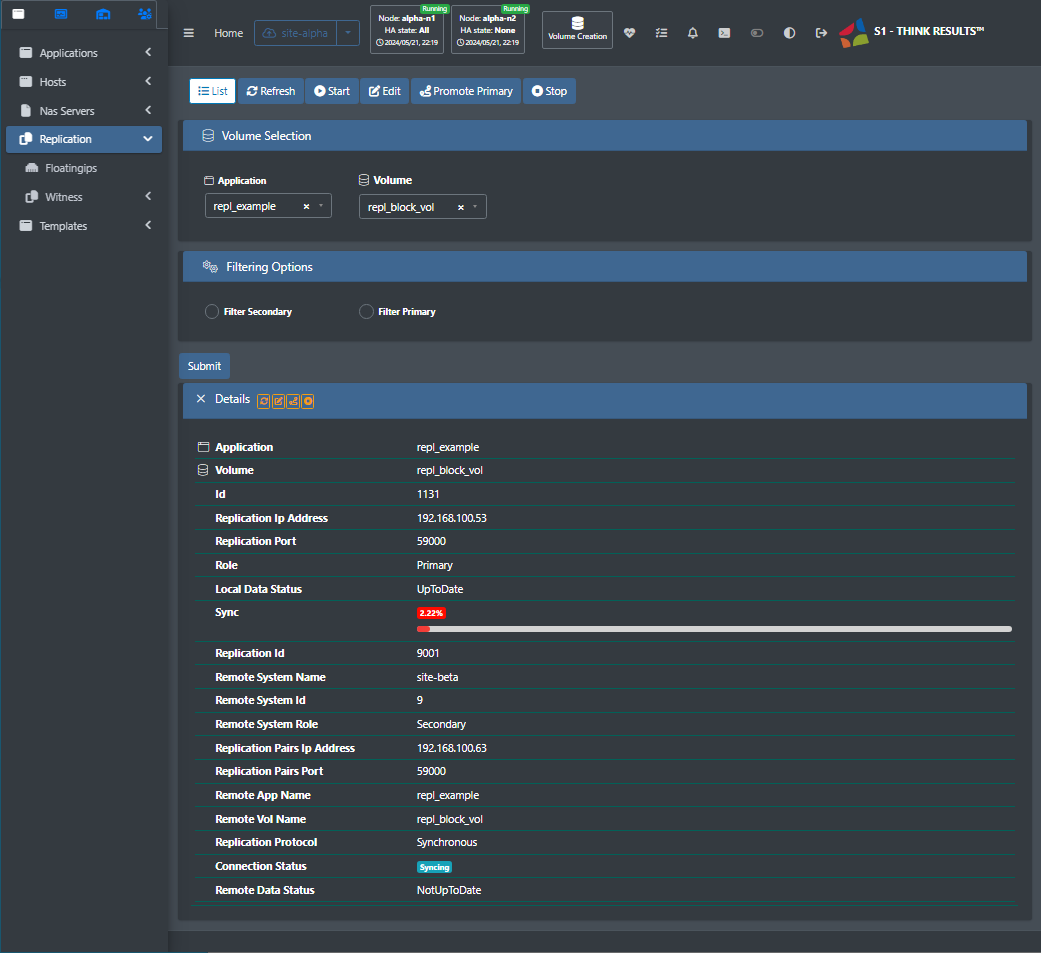
Task: Open the heartbeat health icon
Action: pos(629,33)
